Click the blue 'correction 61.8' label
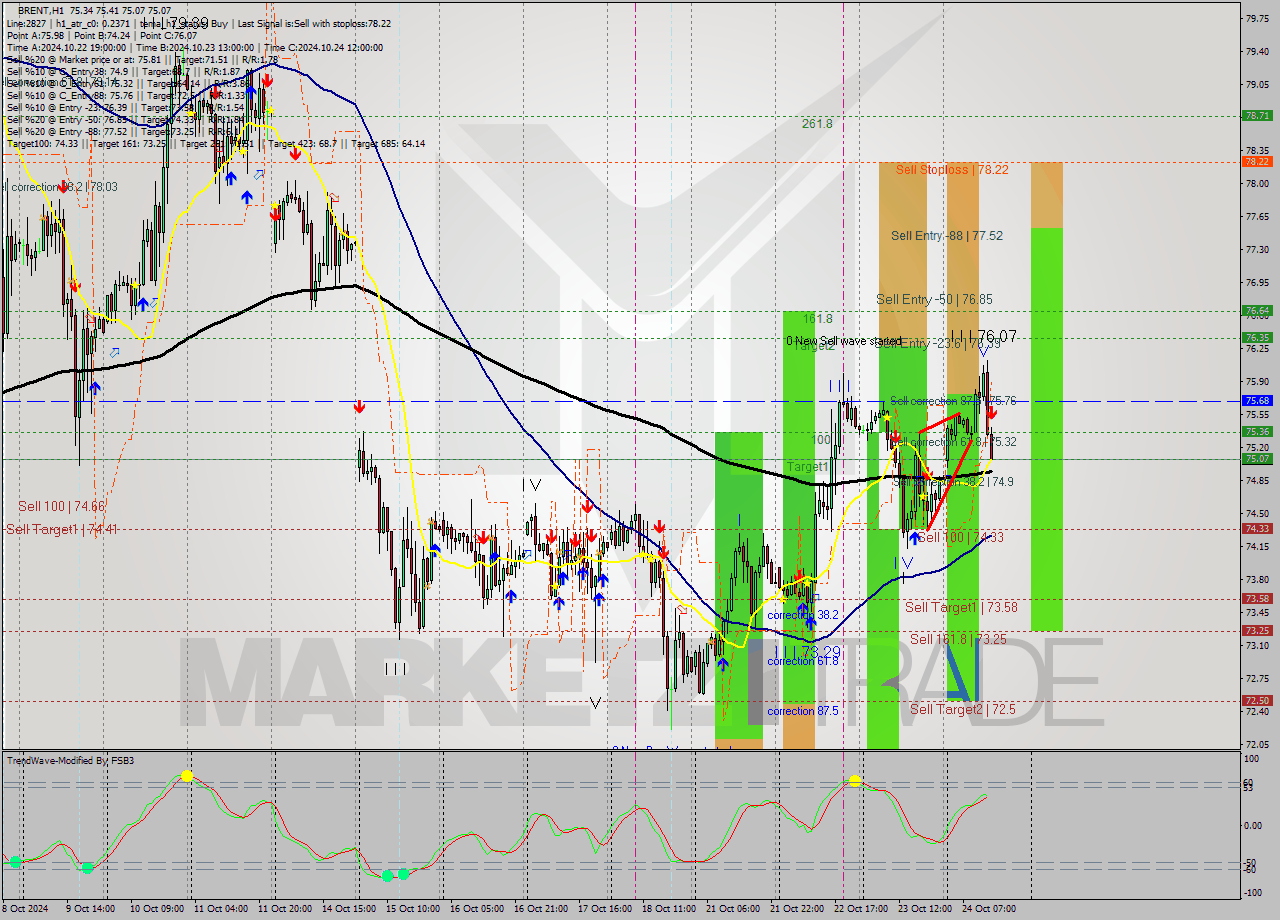Image resolution: width=1280 pixels, height=920 pixels. [803, 661]
